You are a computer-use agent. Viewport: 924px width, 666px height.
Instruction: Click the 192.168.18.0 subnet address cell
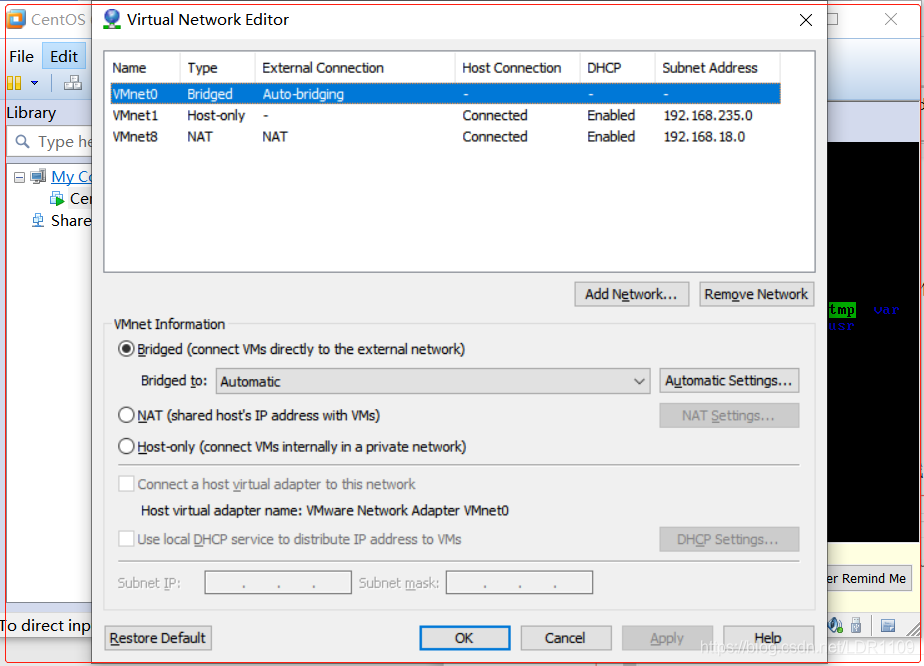point(704,137)
